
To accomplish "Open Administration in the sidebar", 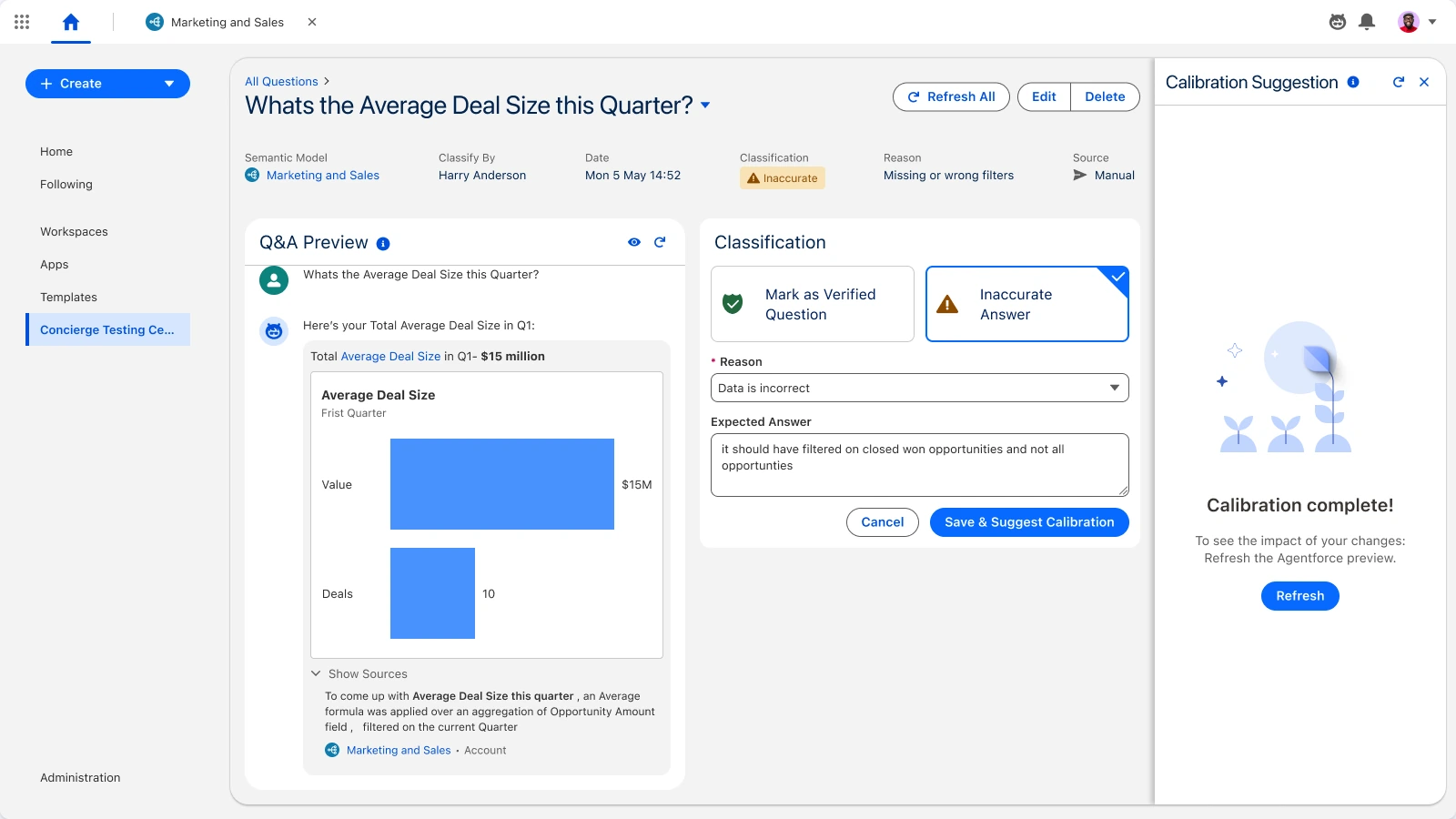I will [80, 778].
